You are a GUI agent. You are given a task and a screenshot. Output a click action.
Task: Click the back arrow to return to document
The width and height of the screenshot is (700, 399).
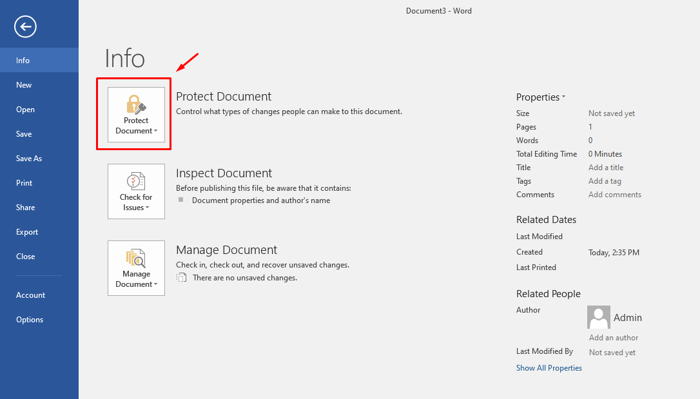pyautogui.click(x=25, y=27)
